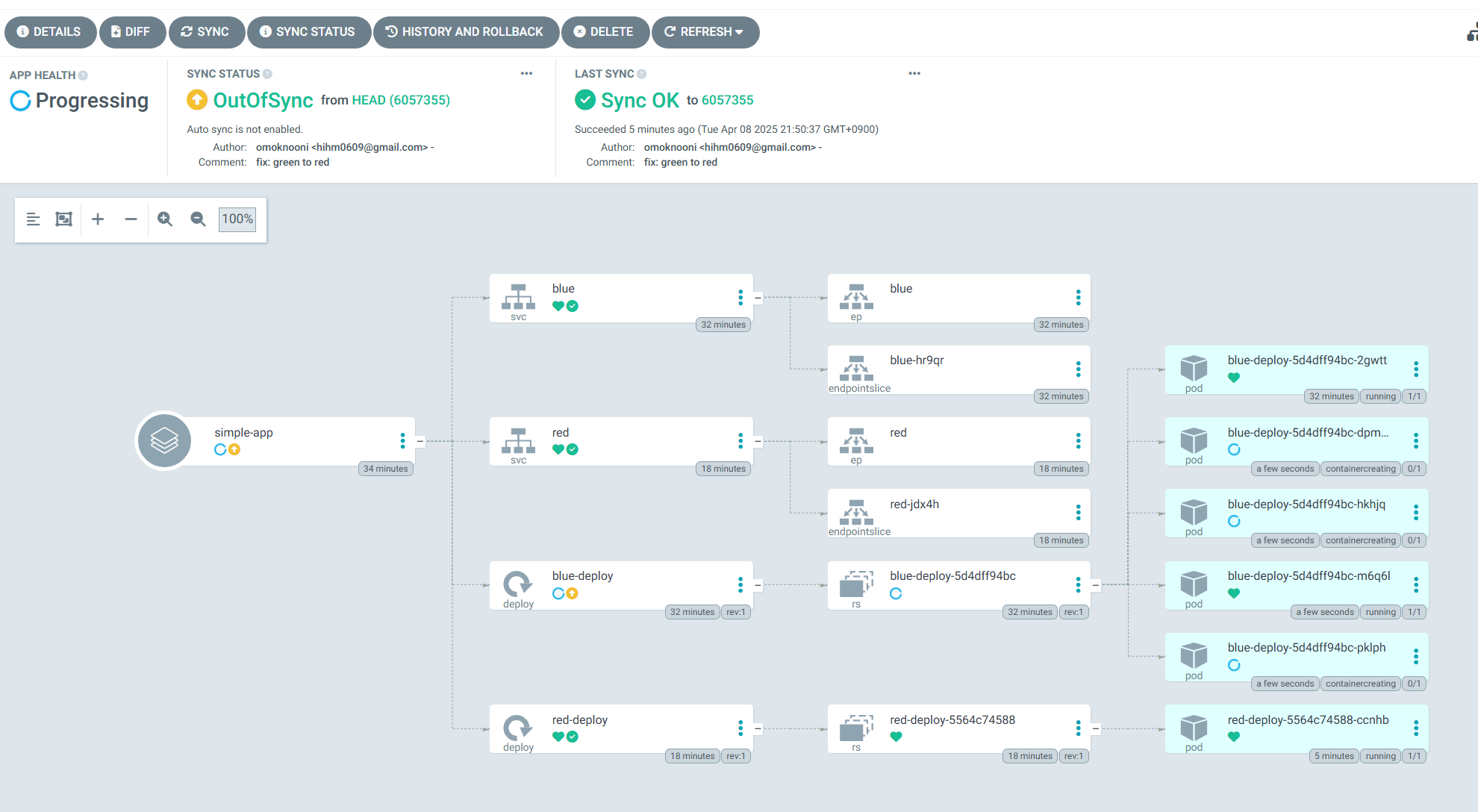Collapse children of blue-deploy-5d4dff94bc replicaset
Image resolution: width=1478 pixels, height=812 pixels.
pos(1096,585)
